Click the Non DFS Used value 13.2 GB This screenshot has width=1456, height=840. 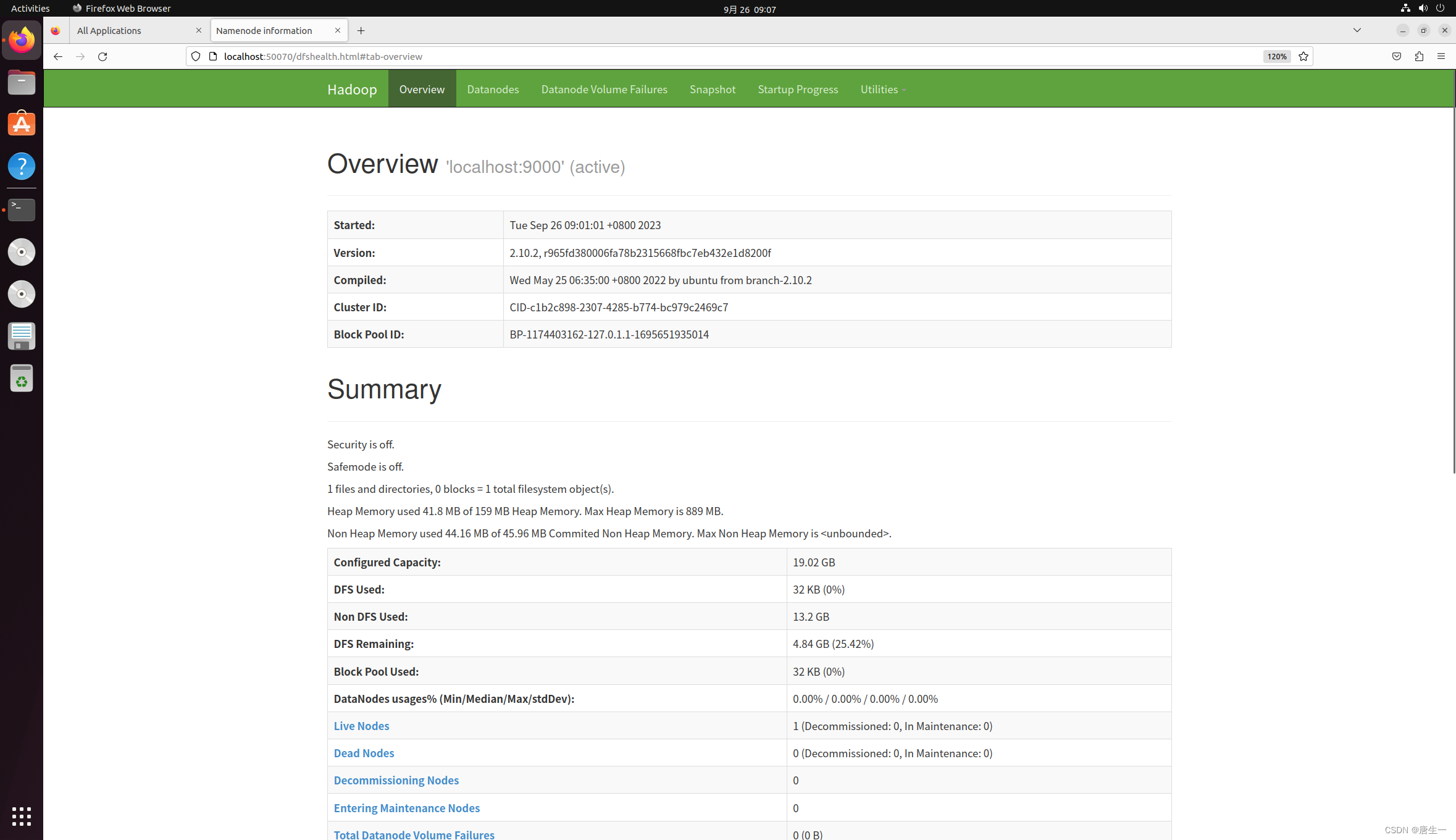tap(811, 616)
